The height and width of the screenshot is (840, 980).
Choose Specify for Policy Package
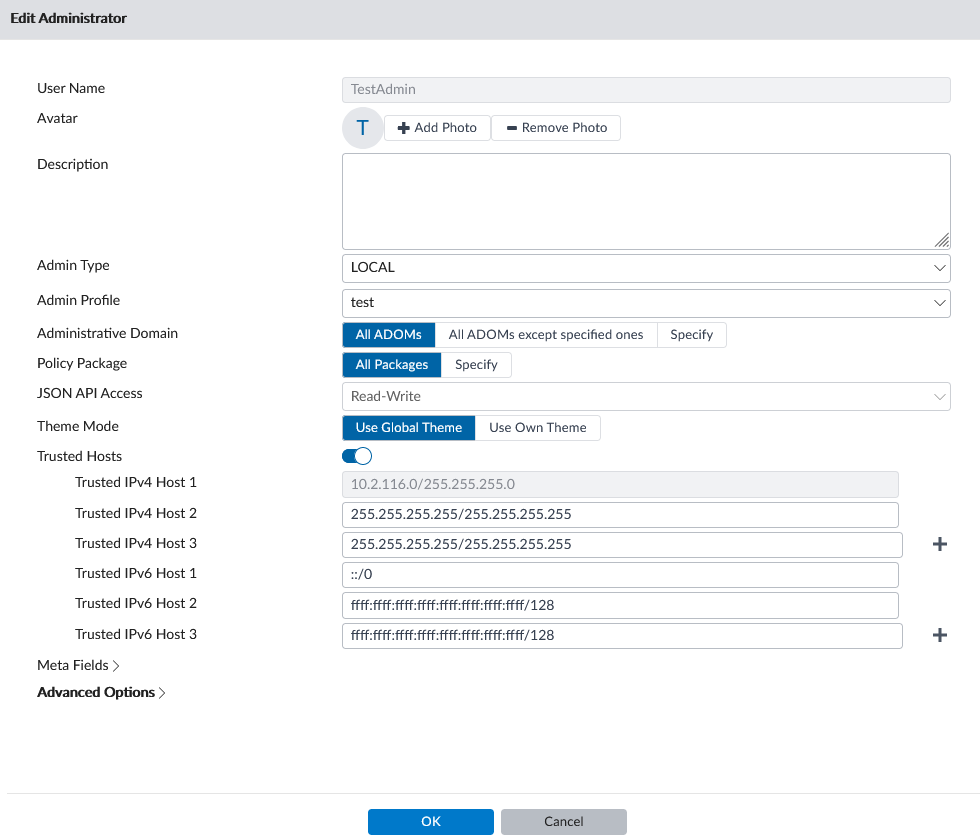click(476, 365)
